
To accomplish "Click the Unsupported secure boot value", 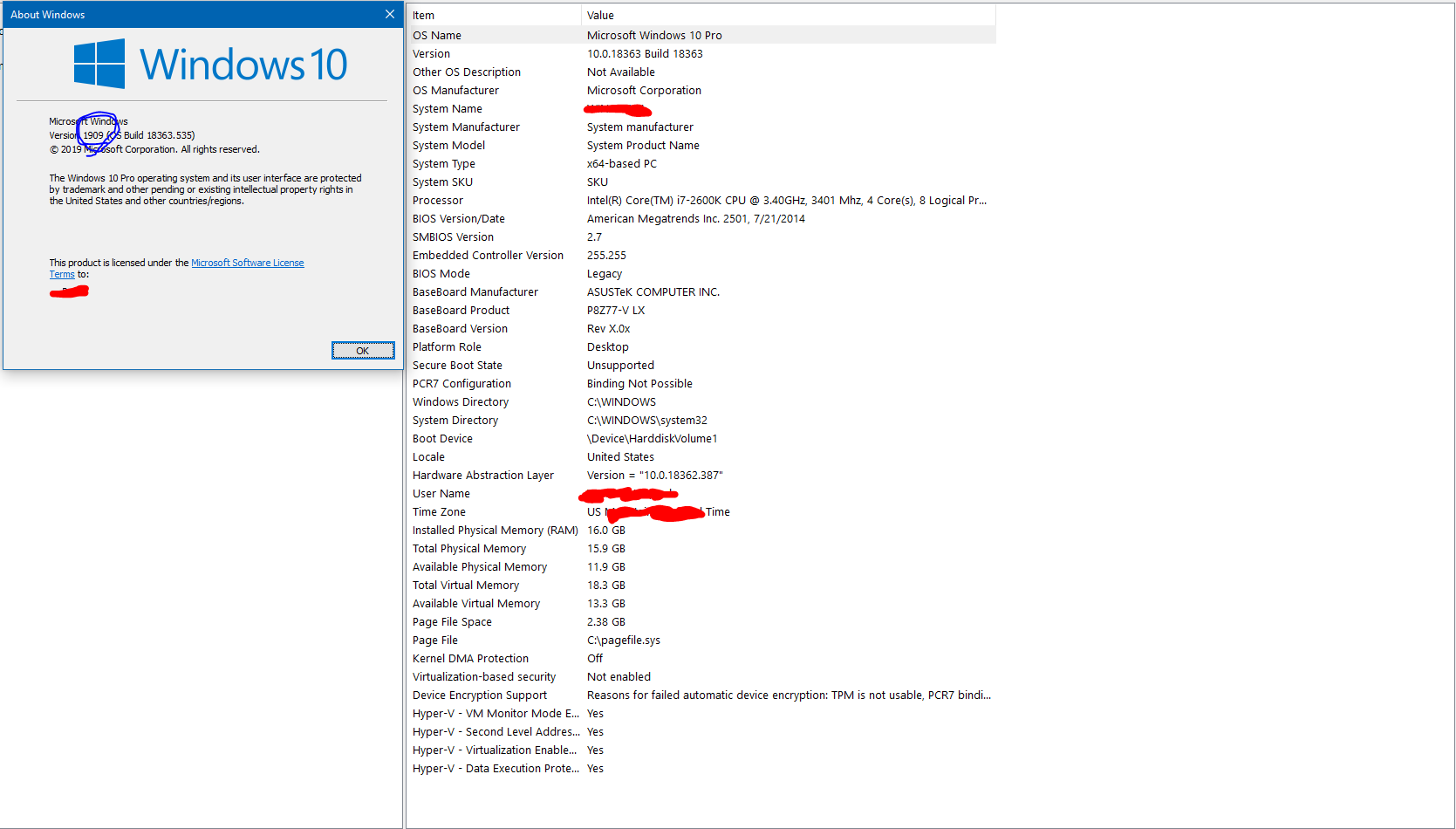I will point(620,365).
